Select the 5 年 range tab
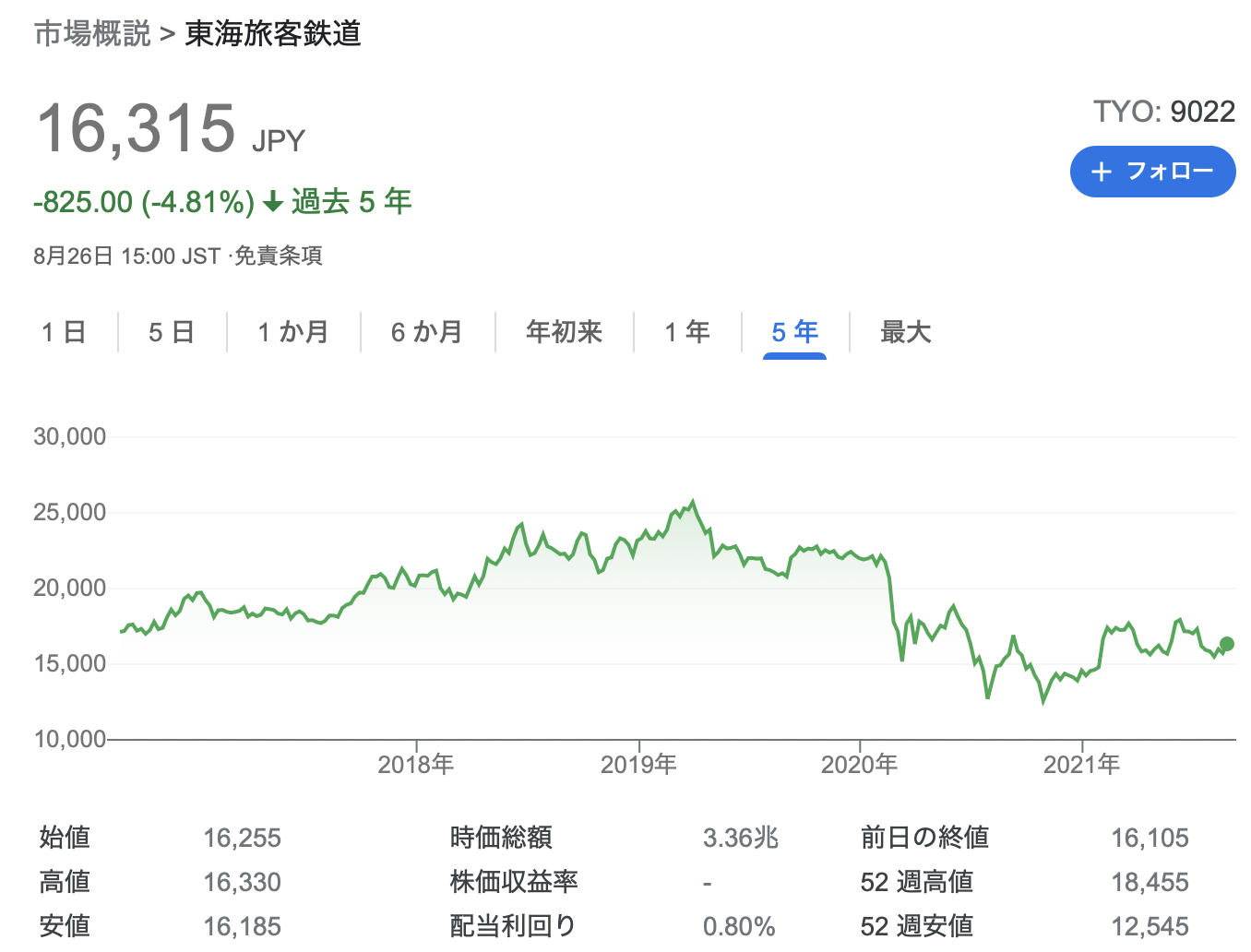Viewport: 1251px width, 952px height. pyautogui.click(x=795, y=332)
